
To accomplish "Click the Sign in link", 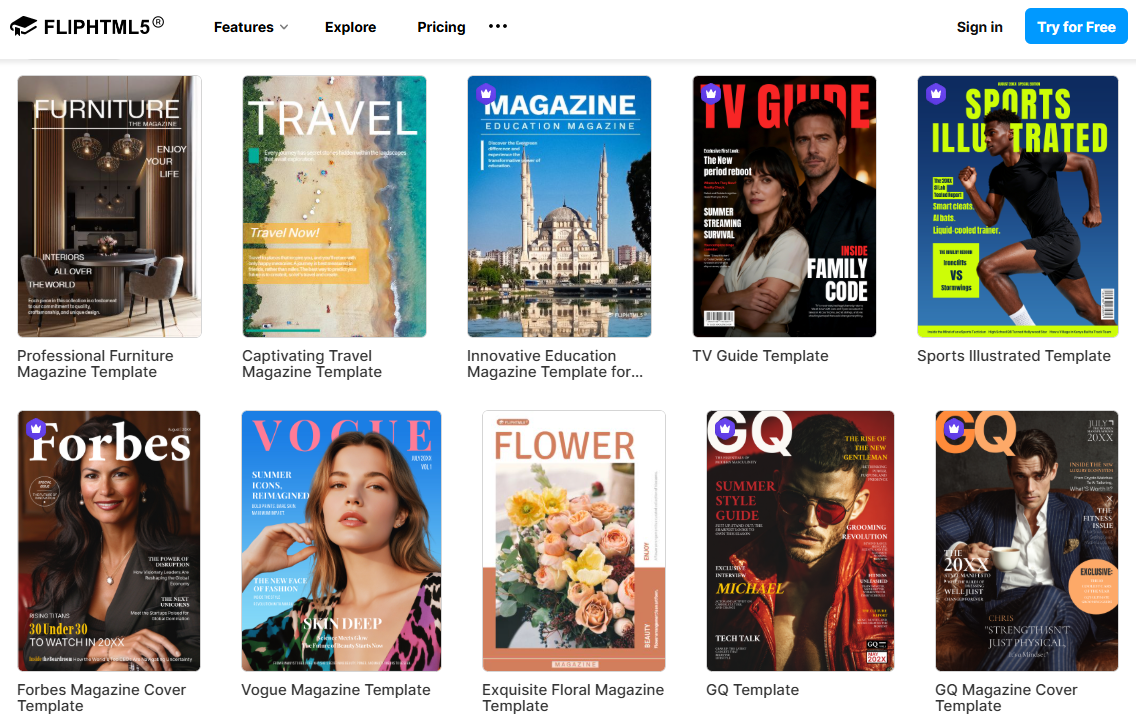I will point(980,27).
